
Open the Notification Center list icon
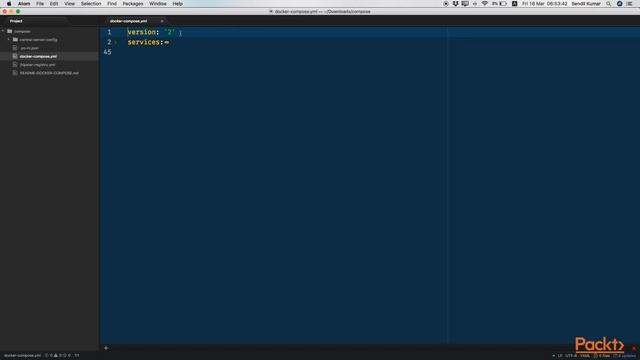click(x=630, y=4)
